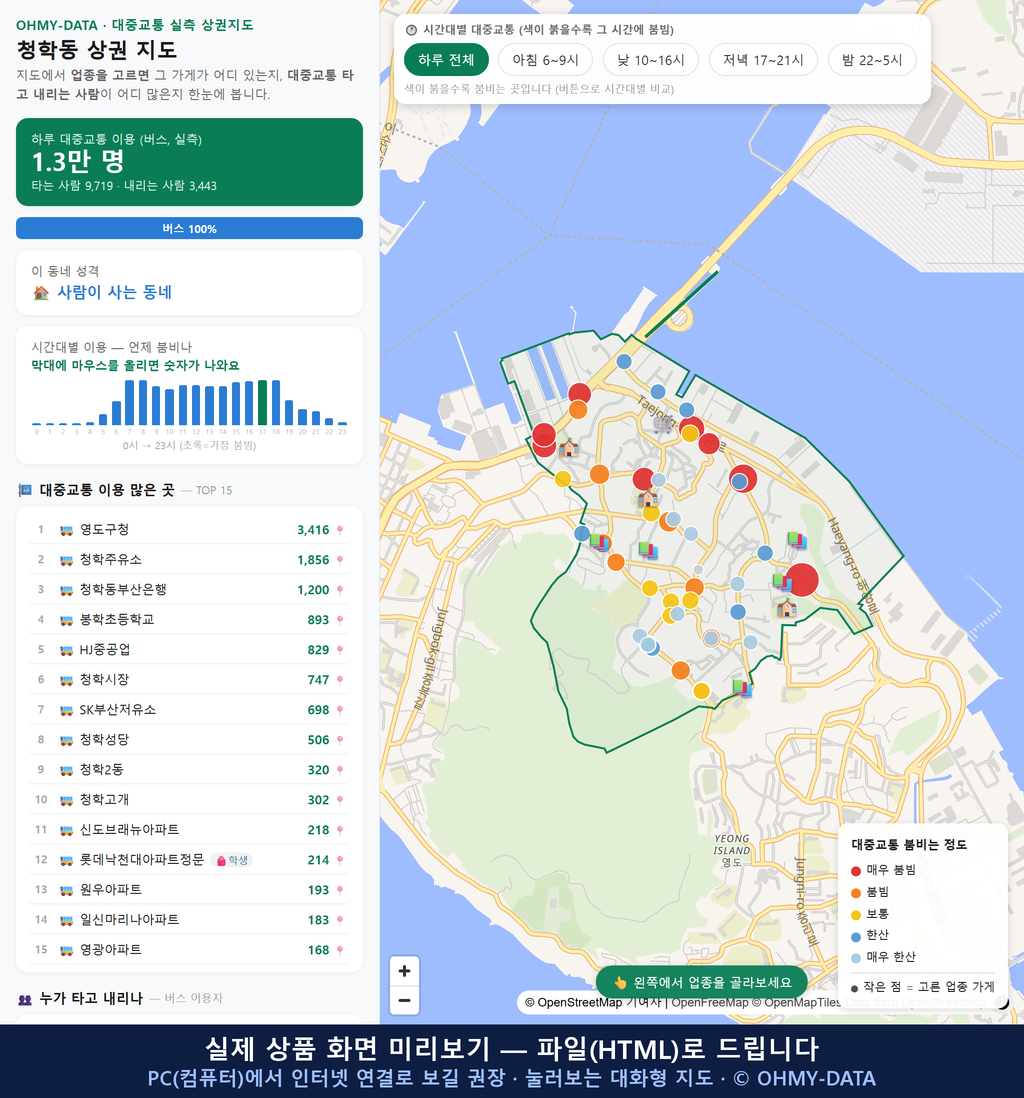Click the 버스 100% progress bar

189,228
